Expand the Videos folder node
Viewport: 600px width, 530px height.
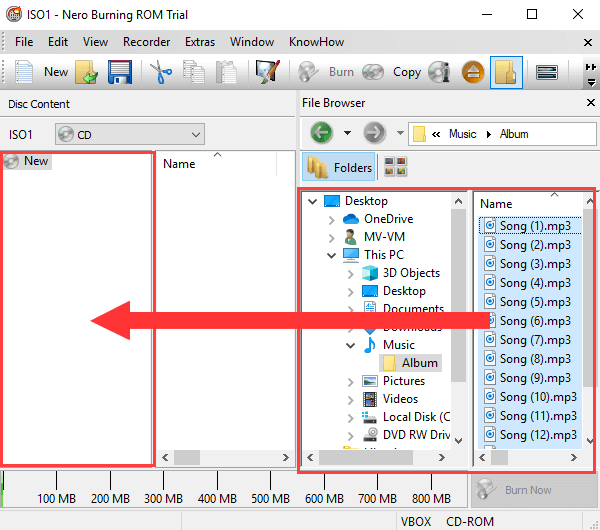(x=351, y=400)
